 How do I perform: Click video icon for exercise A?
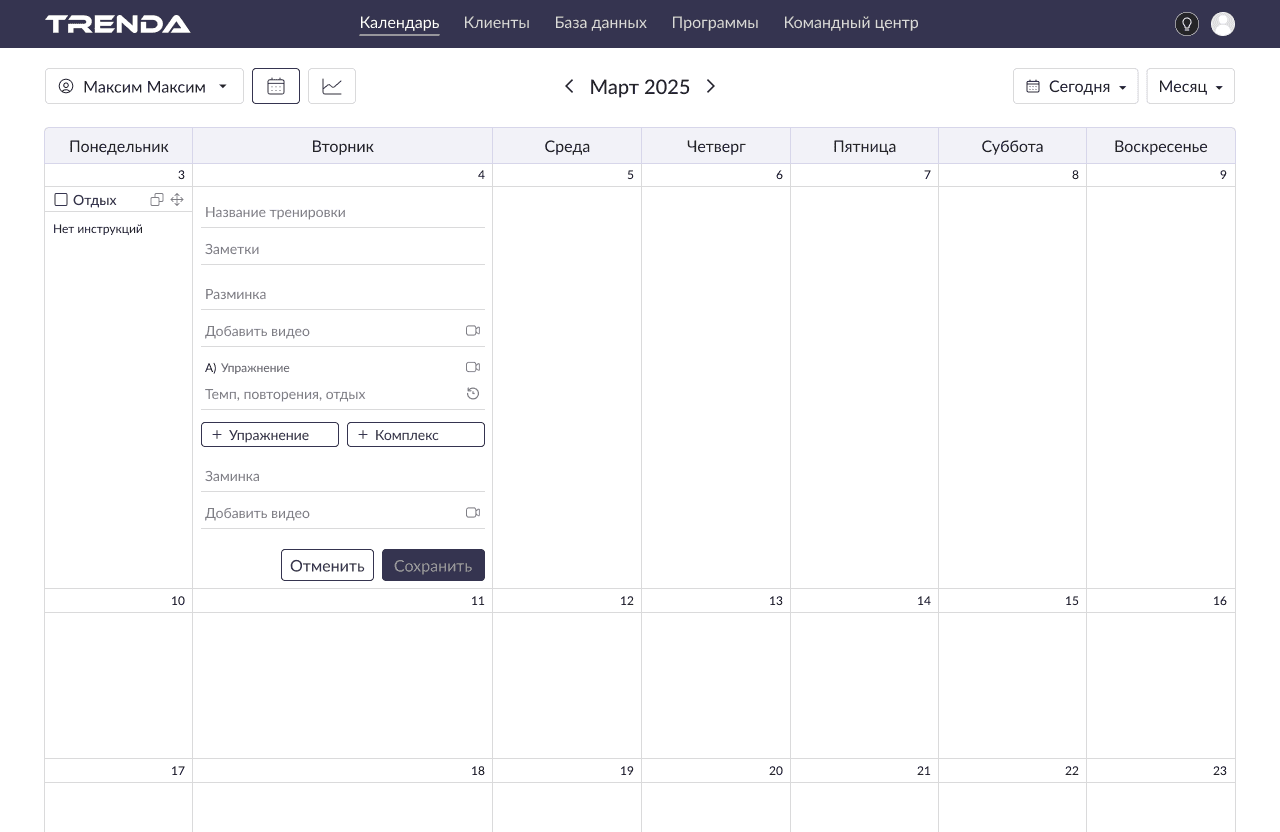473,368
